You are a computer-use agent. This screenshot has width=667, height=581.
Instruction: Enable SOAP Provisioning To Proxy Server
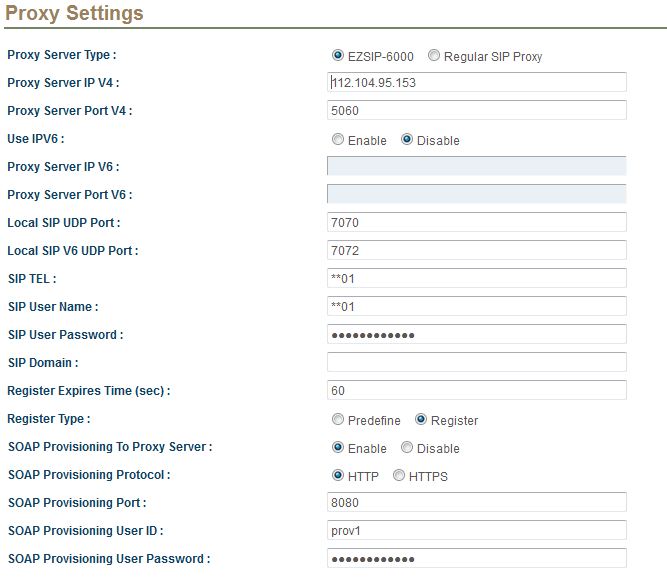(338, 447)
